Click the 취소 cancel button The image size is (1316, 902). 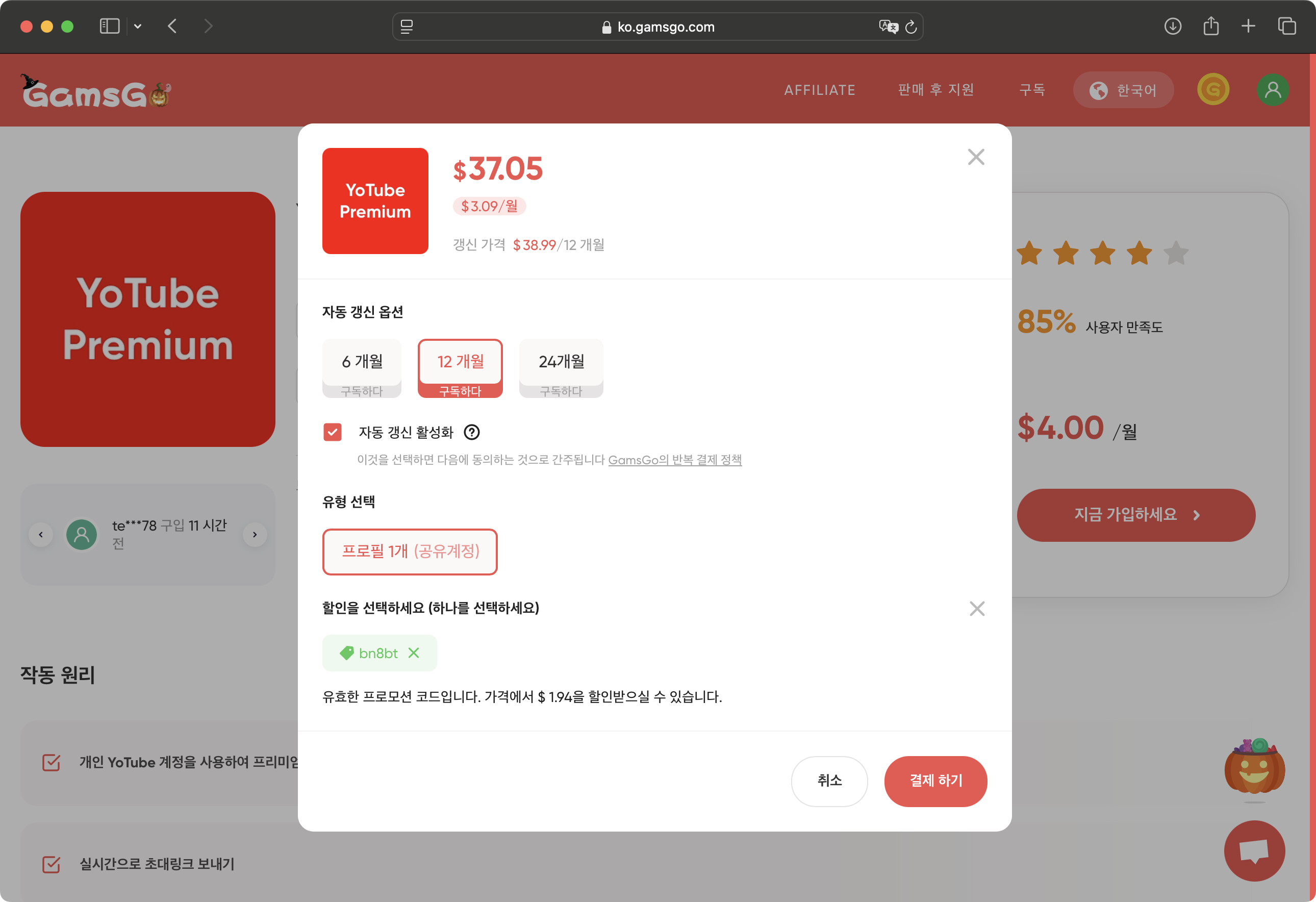tap(829, 781)
